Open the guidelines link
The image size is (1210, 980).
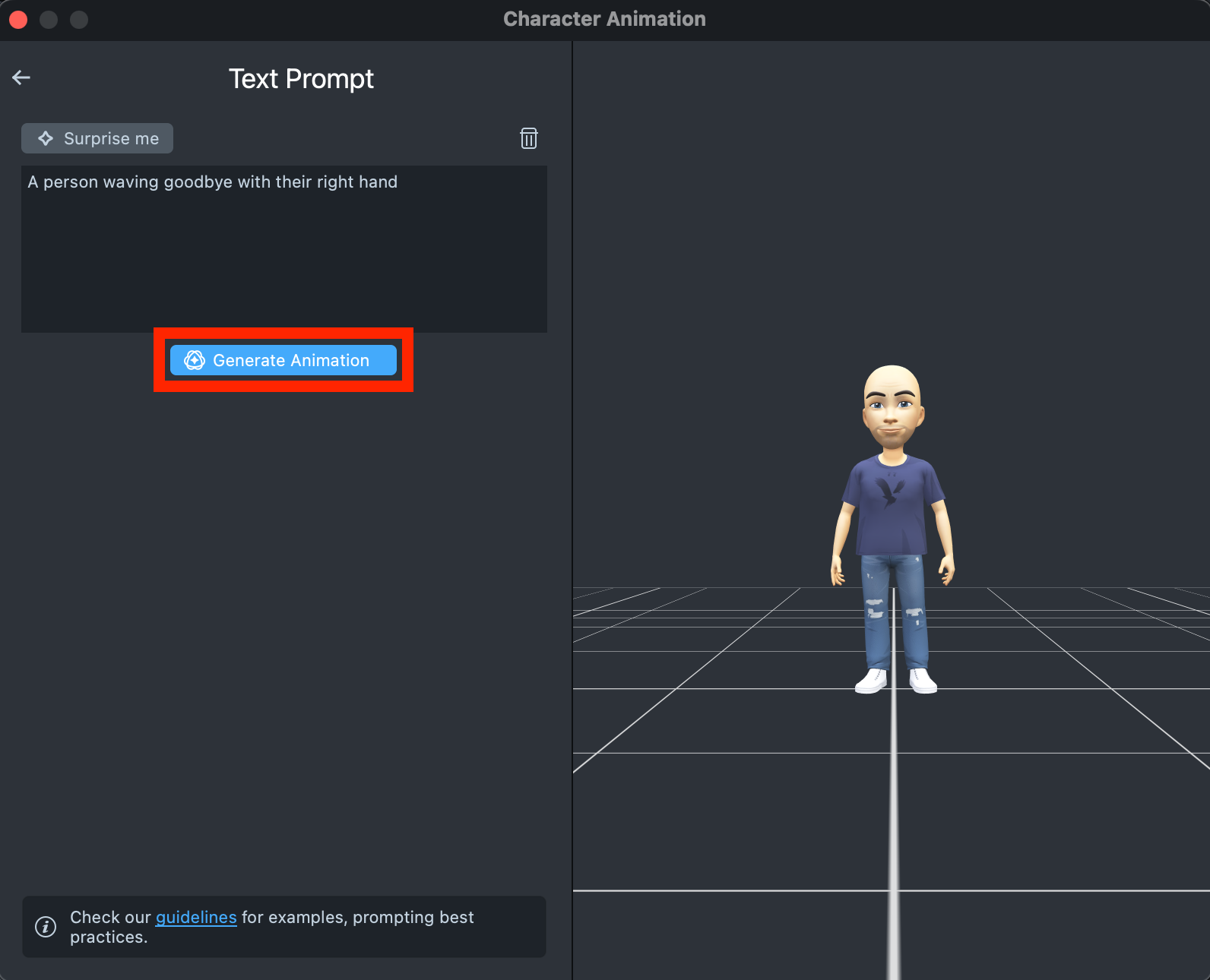pyautogui.click(x=196, y=917)
